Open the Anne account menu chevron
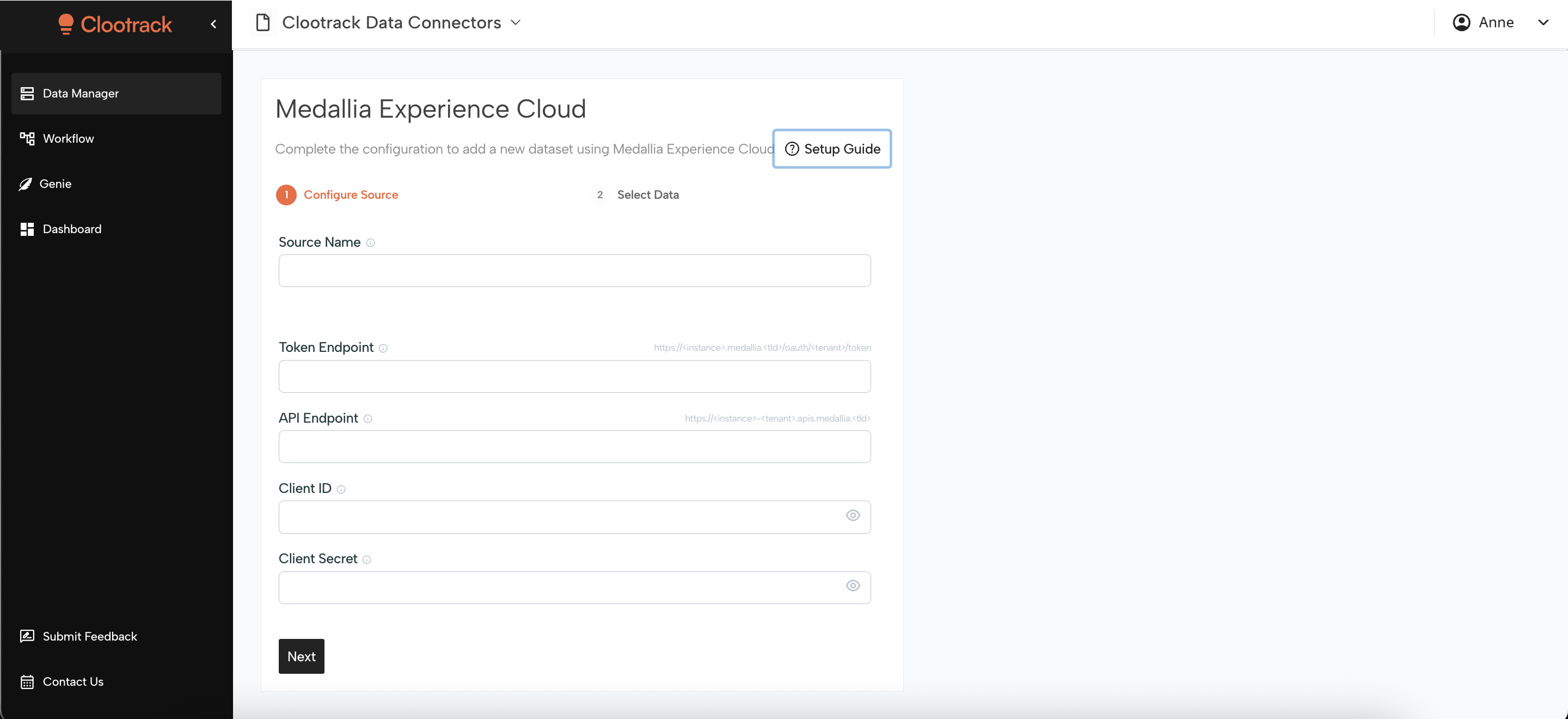This screenshot has width=1568, height=719. point(1543,22)
